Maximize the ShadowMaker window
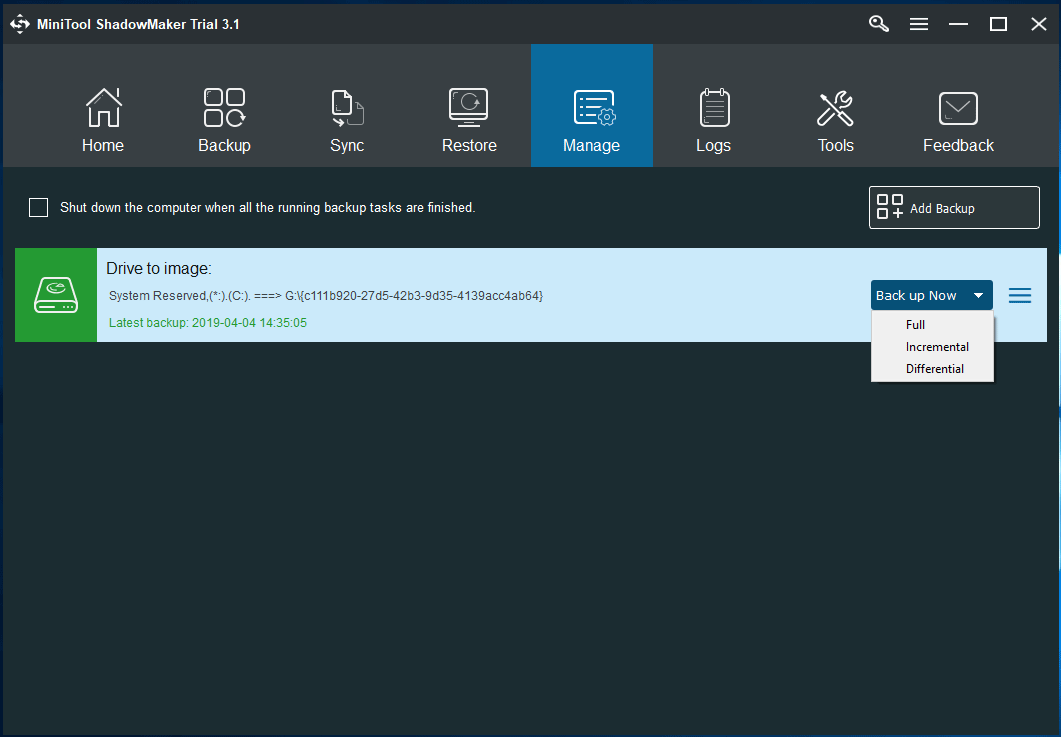 [x=998, y=24]
